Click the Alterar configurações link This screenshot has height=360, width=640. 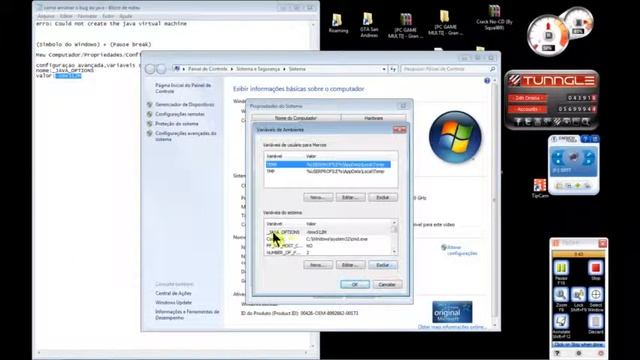462,250
